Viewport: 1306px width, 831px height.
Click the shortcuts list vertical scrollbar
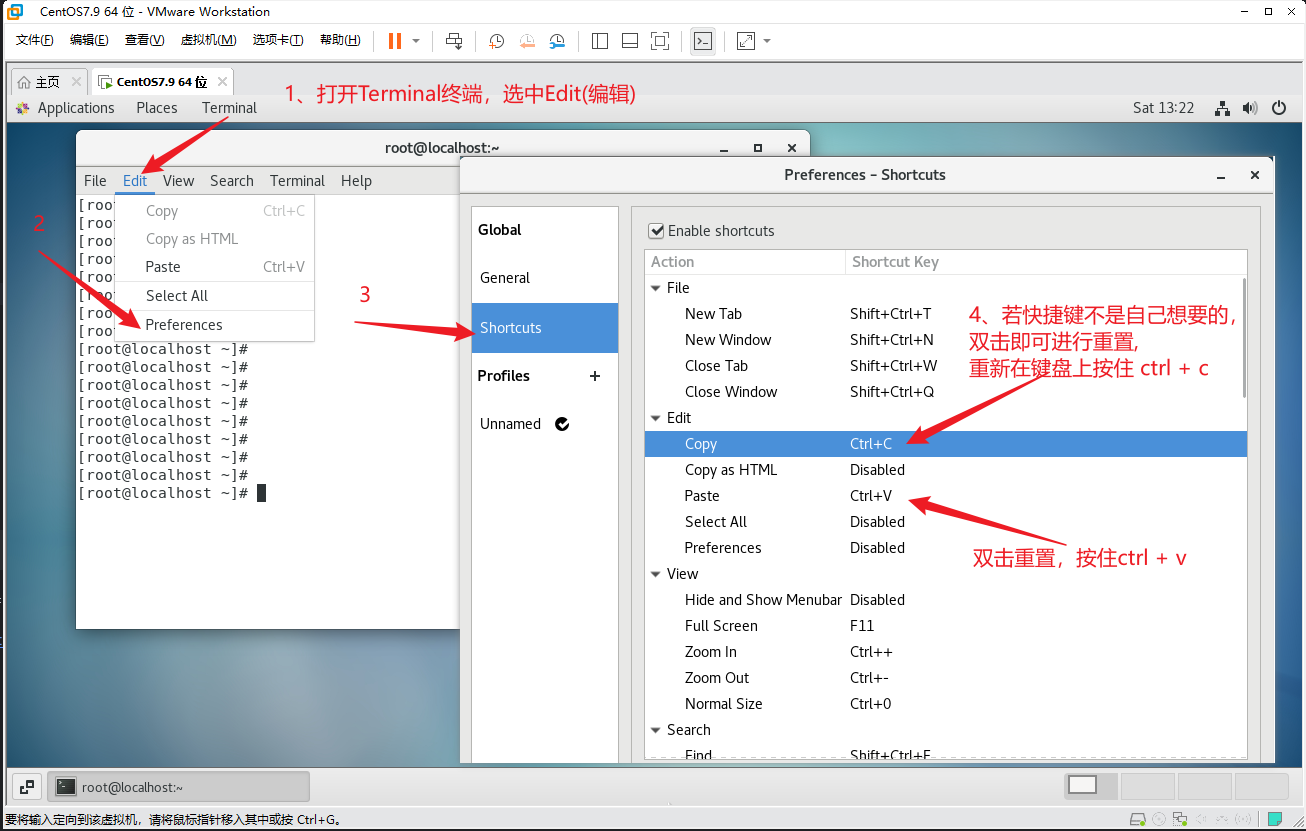point(1243,337)
